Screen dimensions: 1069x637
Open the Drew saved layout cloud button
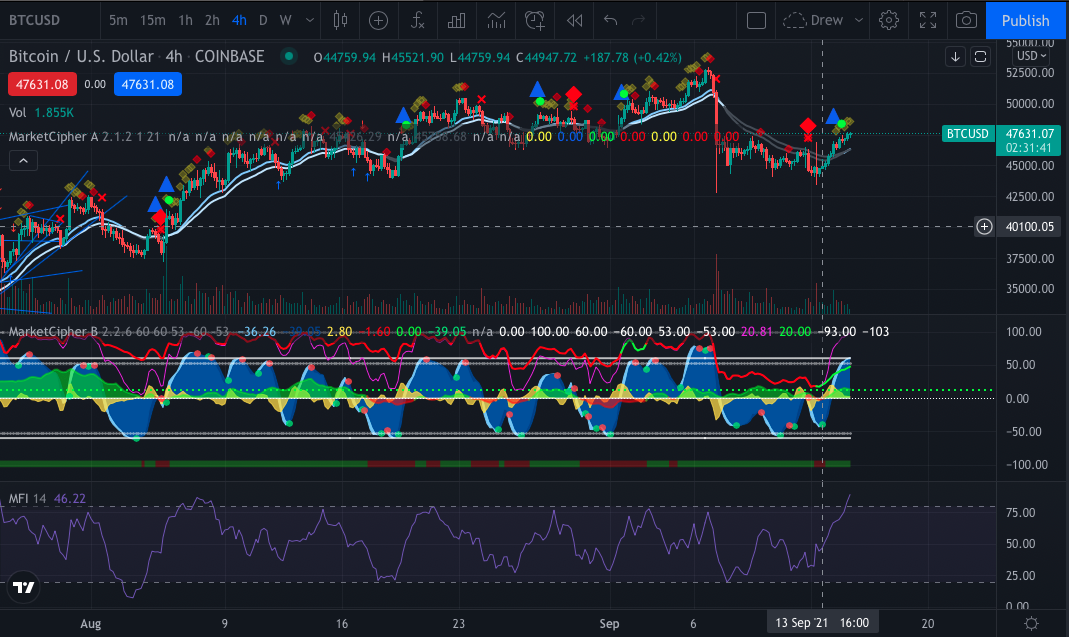[813, 20]
